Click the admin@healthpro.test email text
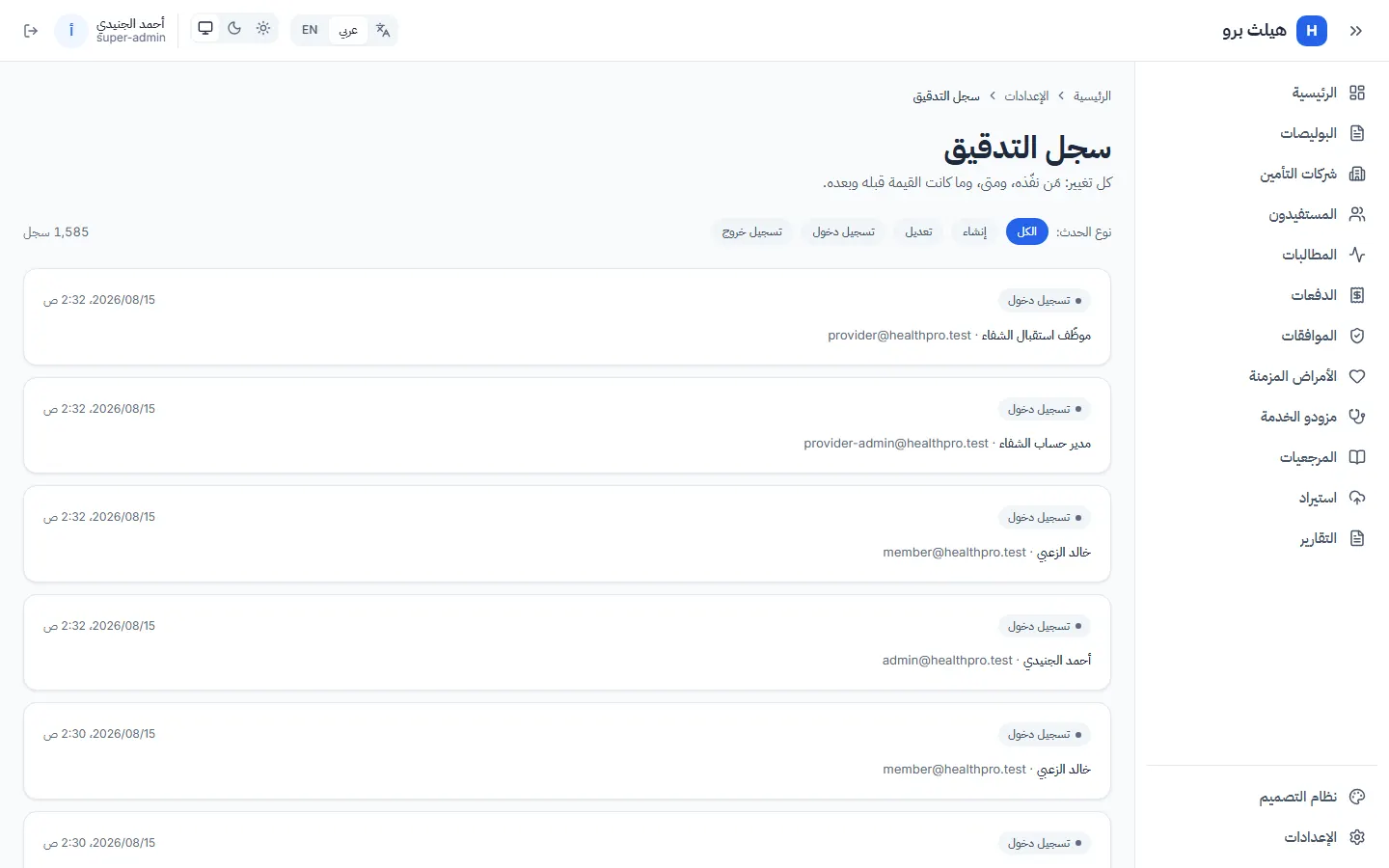 (947, 661)
